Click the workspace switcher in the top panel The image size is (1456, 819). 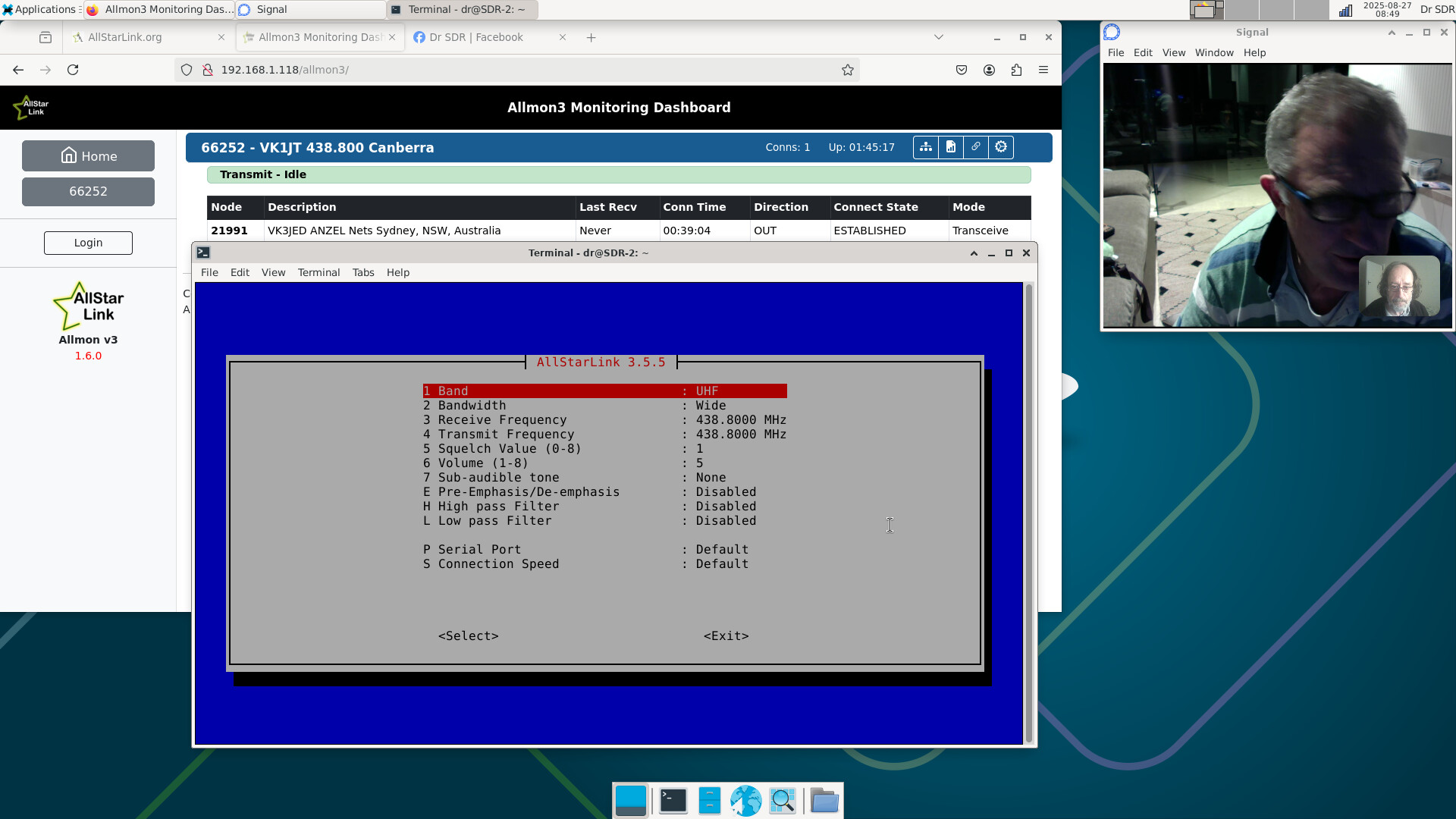coord(1258,10)
